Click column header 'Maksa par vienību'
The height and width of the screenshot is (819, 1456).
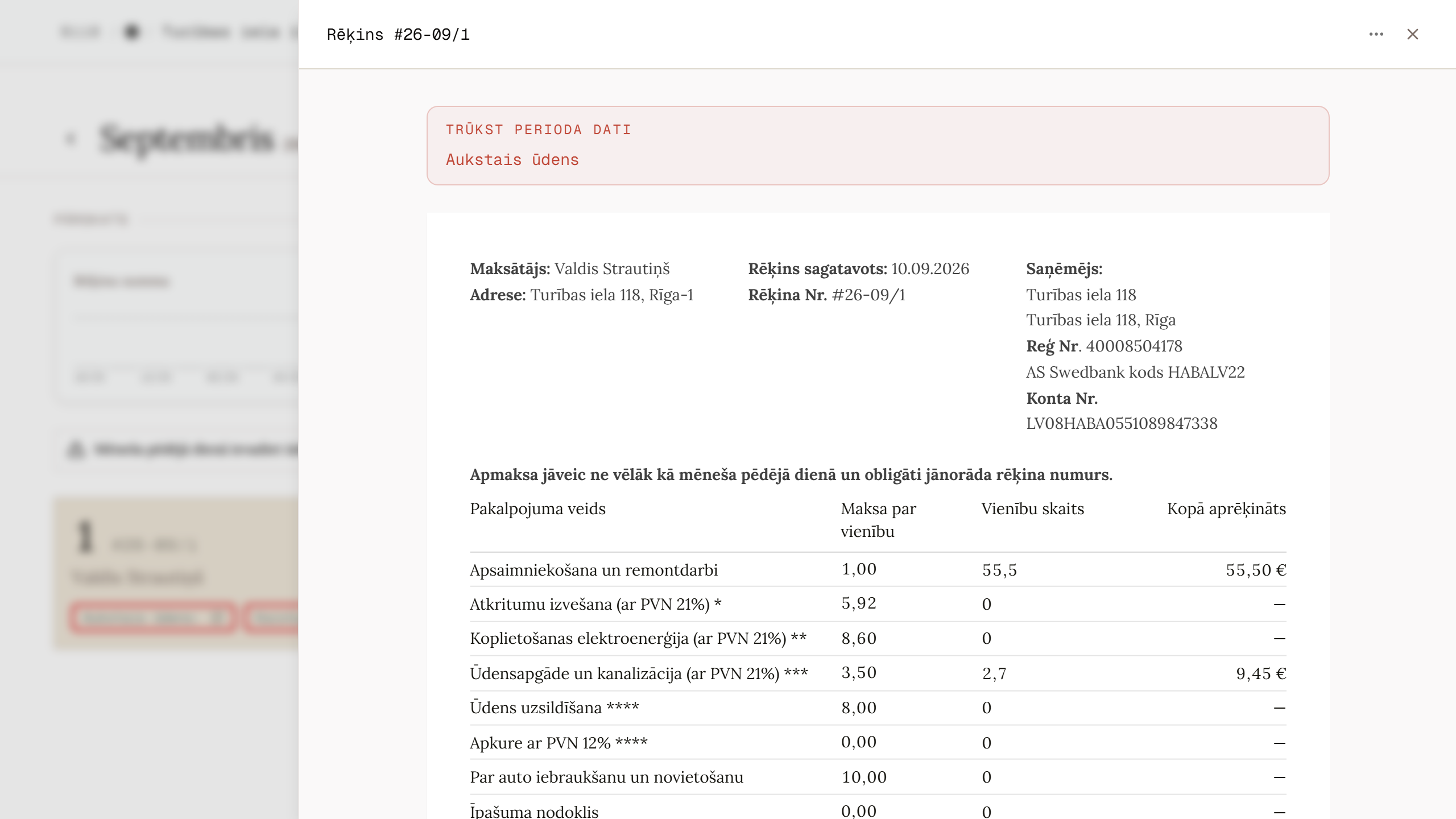pos(879,520)
